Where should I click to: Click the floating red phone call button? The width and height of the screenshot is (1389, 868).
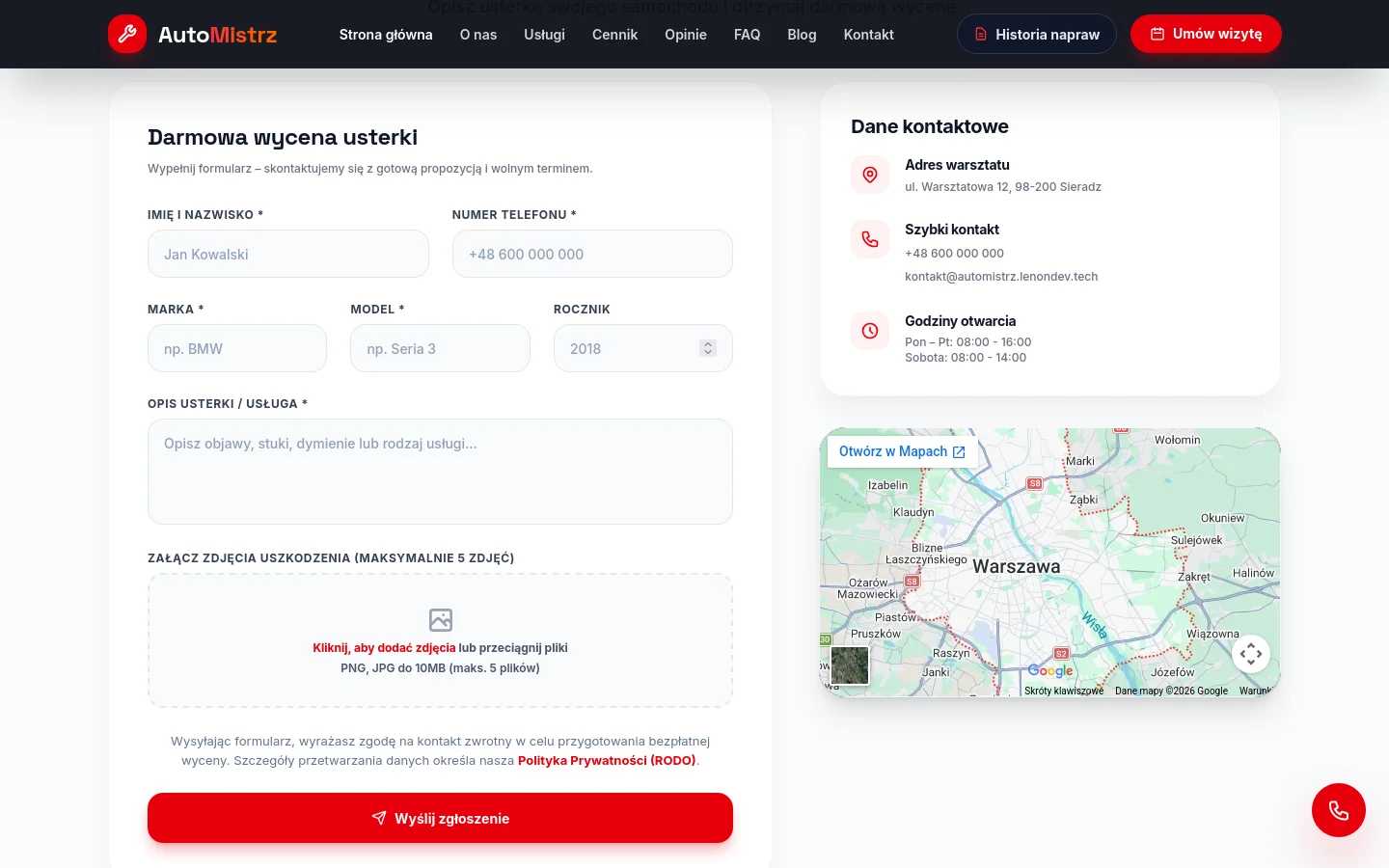point(1339,810)
